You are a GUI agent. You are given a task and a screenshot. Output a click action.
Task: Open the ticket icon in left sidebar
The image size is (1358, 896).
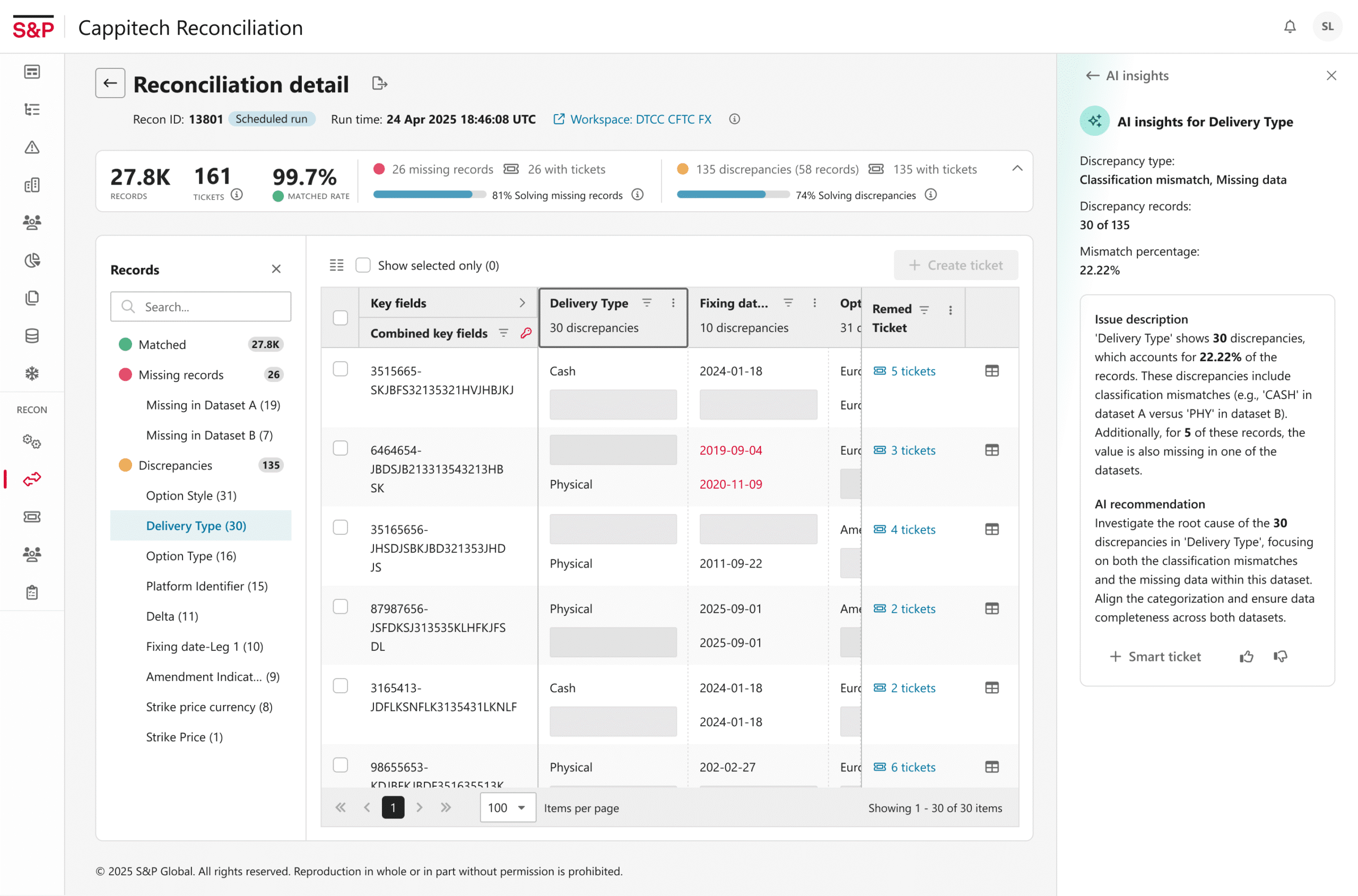pos(32,517)
